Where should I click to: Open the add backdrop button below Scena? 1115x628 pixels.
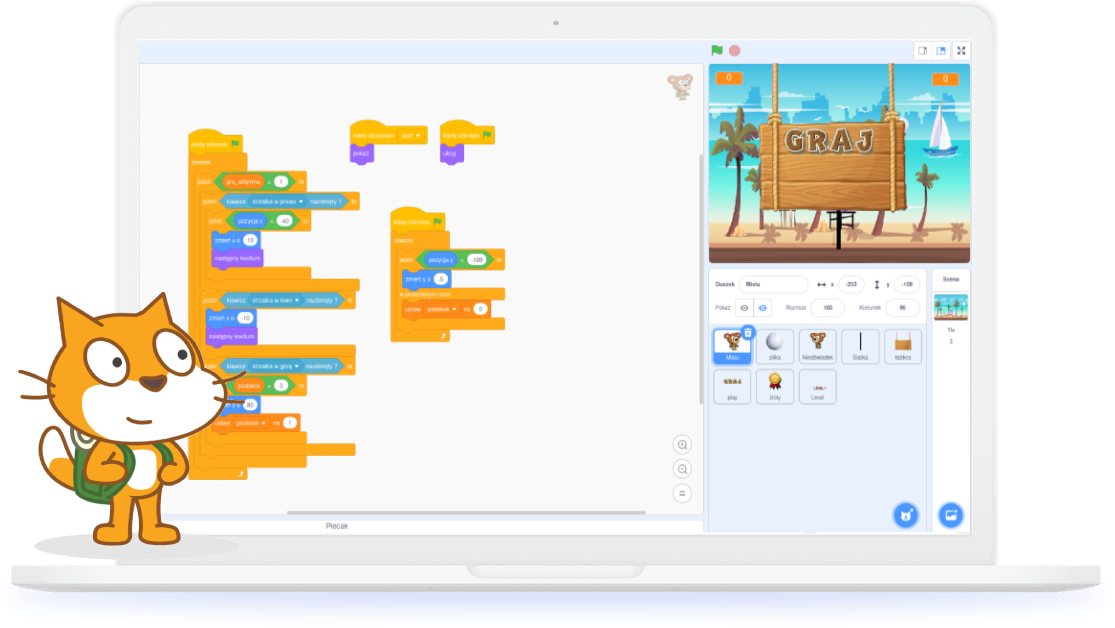[951, 515]
